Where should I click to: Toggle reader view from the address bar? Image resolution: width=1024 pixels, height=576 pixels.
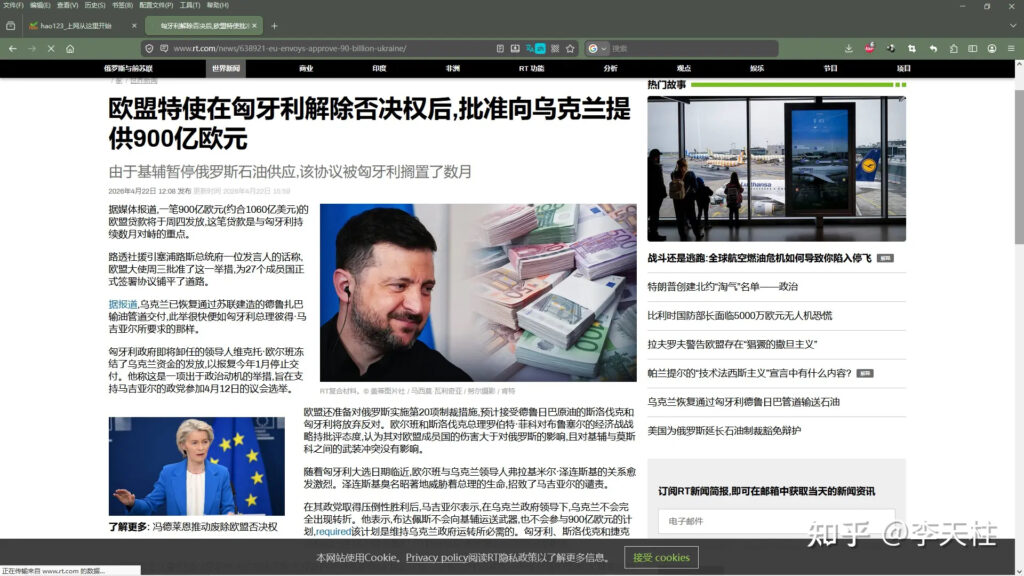point(500,48)
